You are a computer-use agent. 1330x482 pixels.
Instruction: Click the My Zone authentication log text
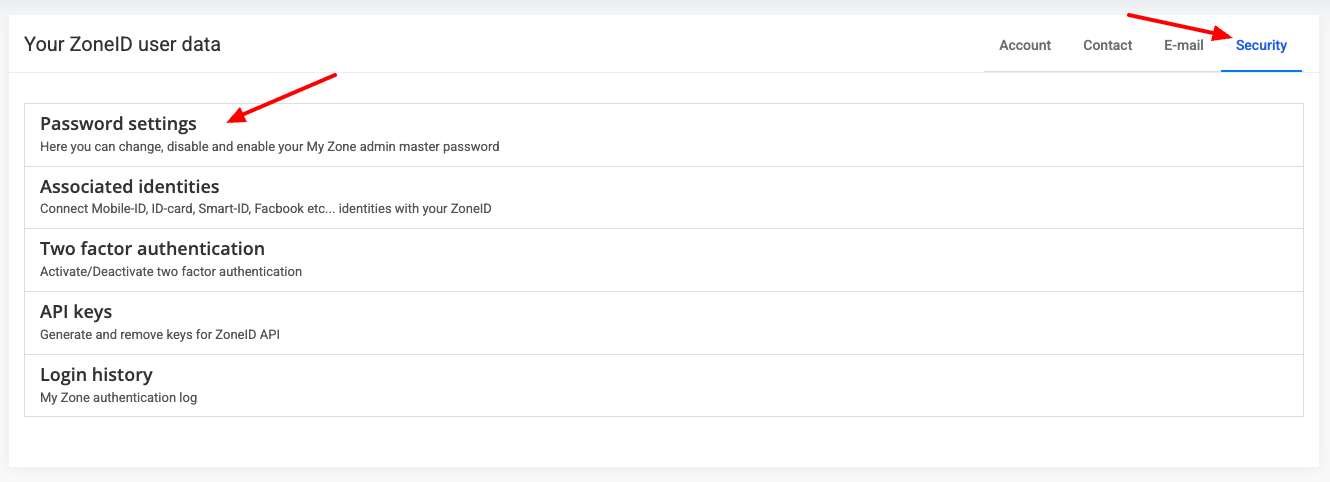(x=118, y=398)
